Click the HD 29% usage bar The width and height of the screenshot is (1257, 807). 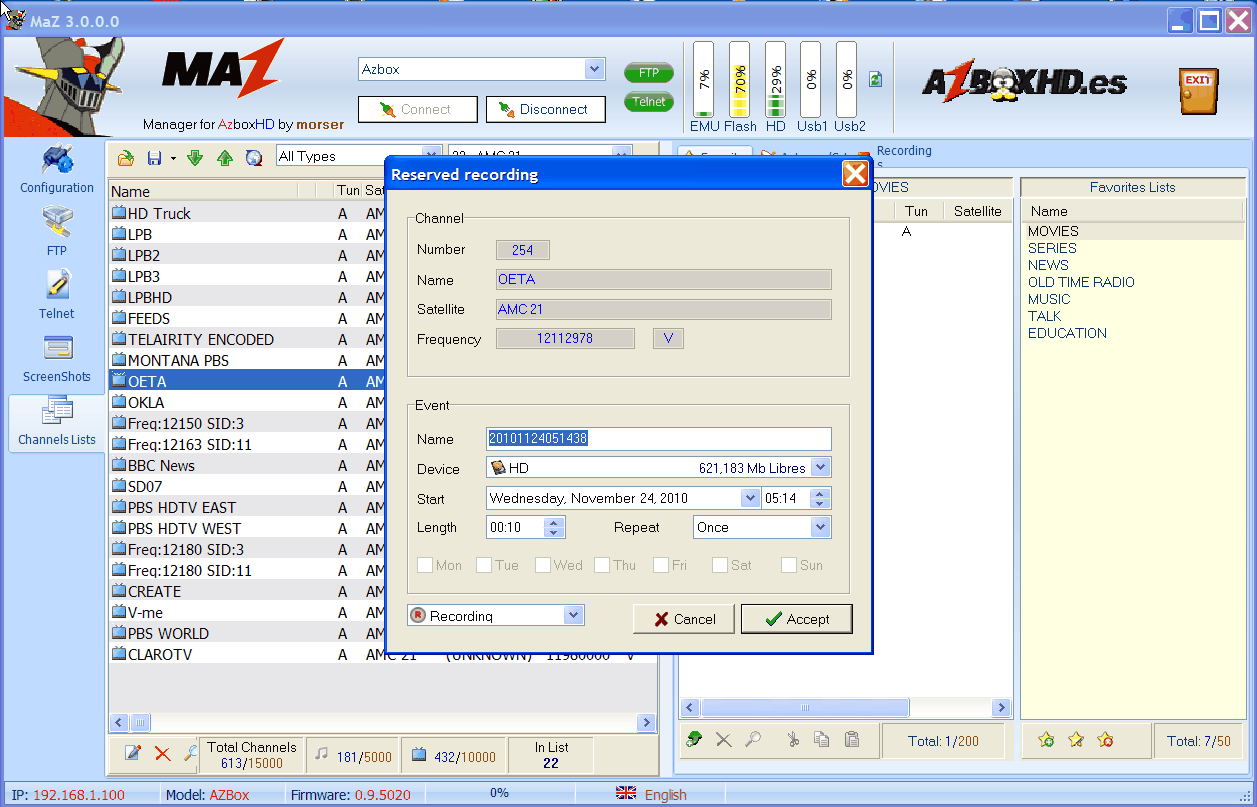click(x=776, y=80)
